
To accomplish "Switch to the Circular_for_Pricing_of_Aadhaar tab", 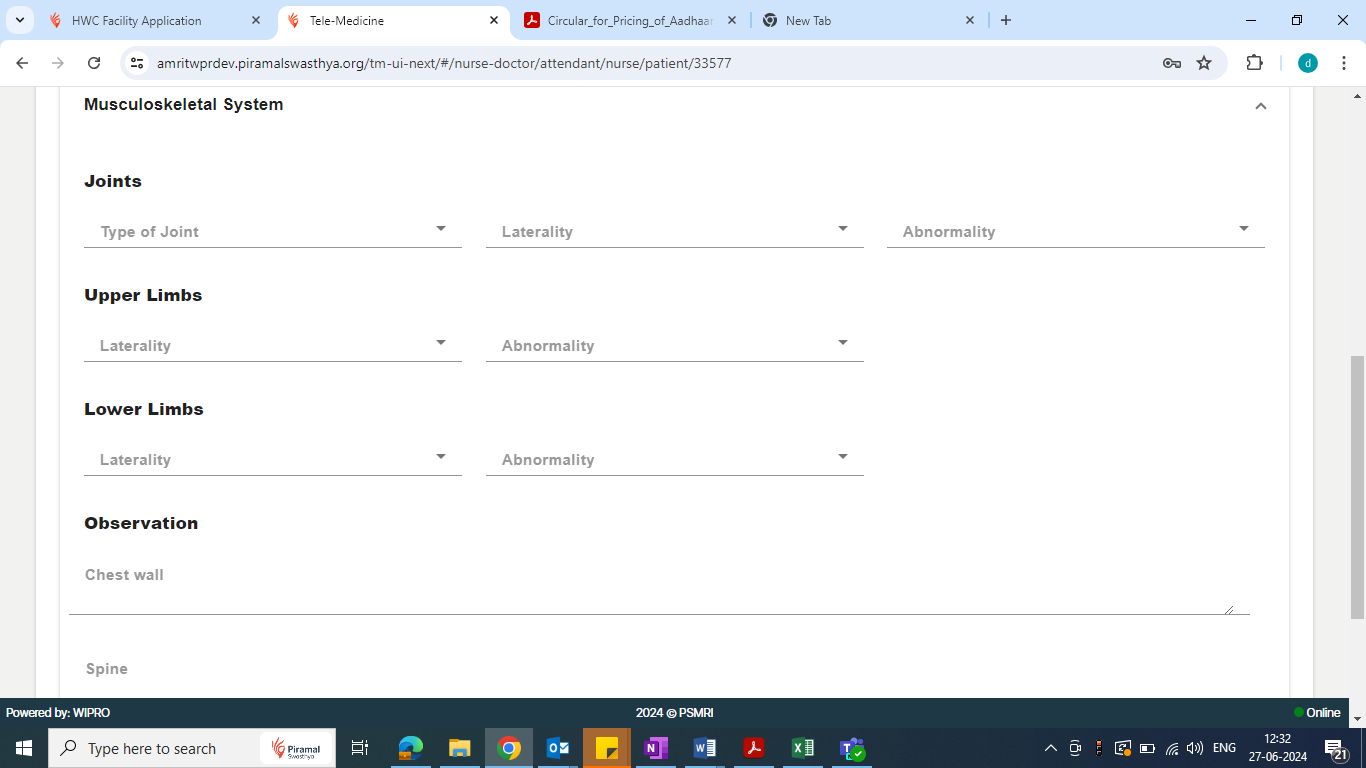I will pyautogui.click(x=630, y=20).
